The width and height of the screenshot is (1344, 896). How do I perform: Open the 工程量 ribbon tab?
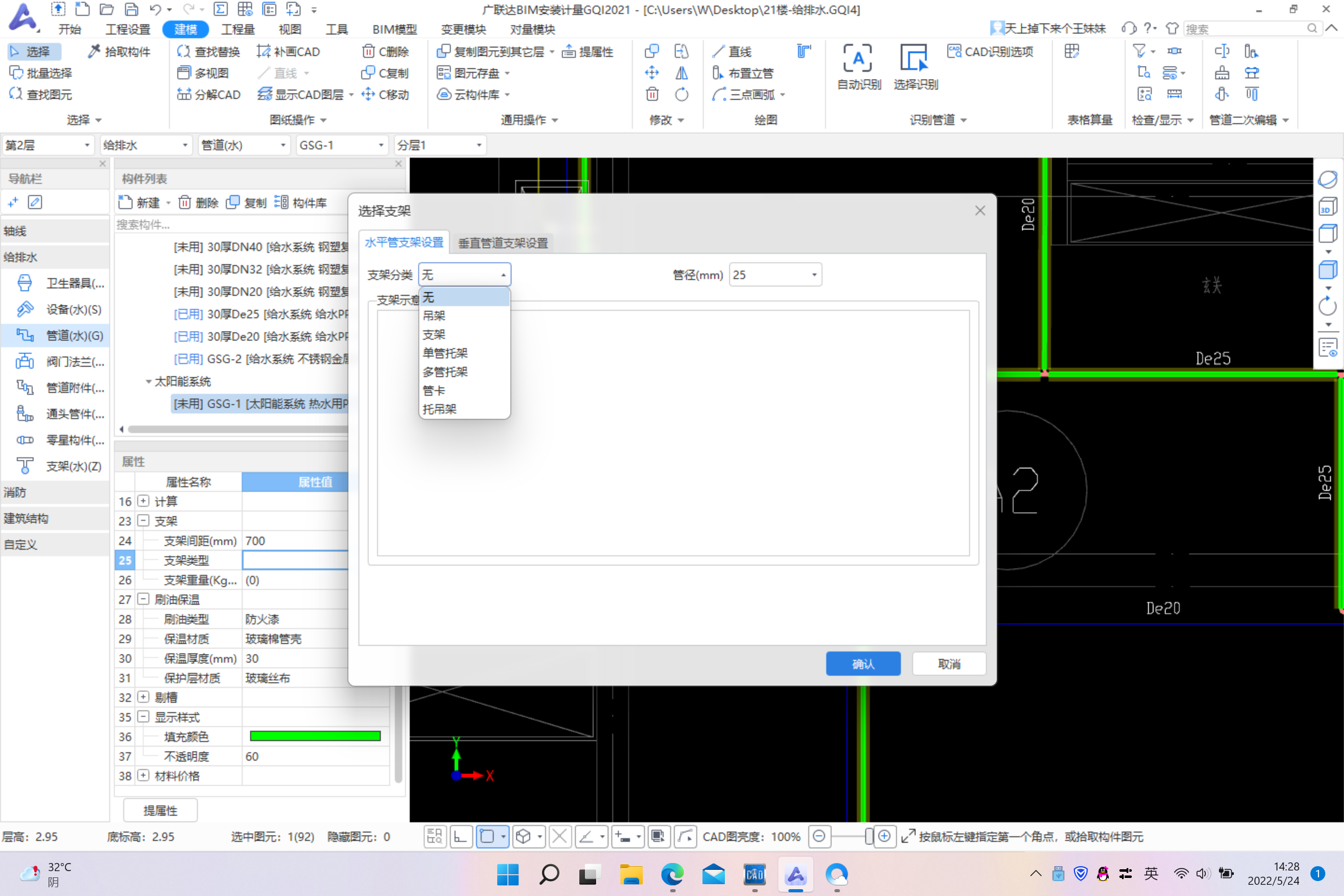[238, 29]
